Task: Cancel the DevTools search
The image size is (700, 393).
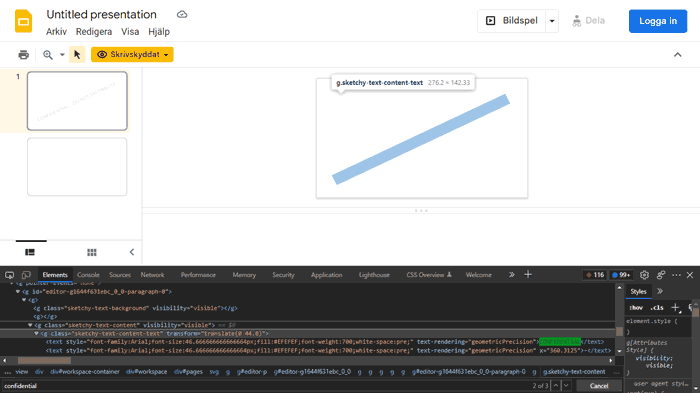Action: click(x=599, y=385)
